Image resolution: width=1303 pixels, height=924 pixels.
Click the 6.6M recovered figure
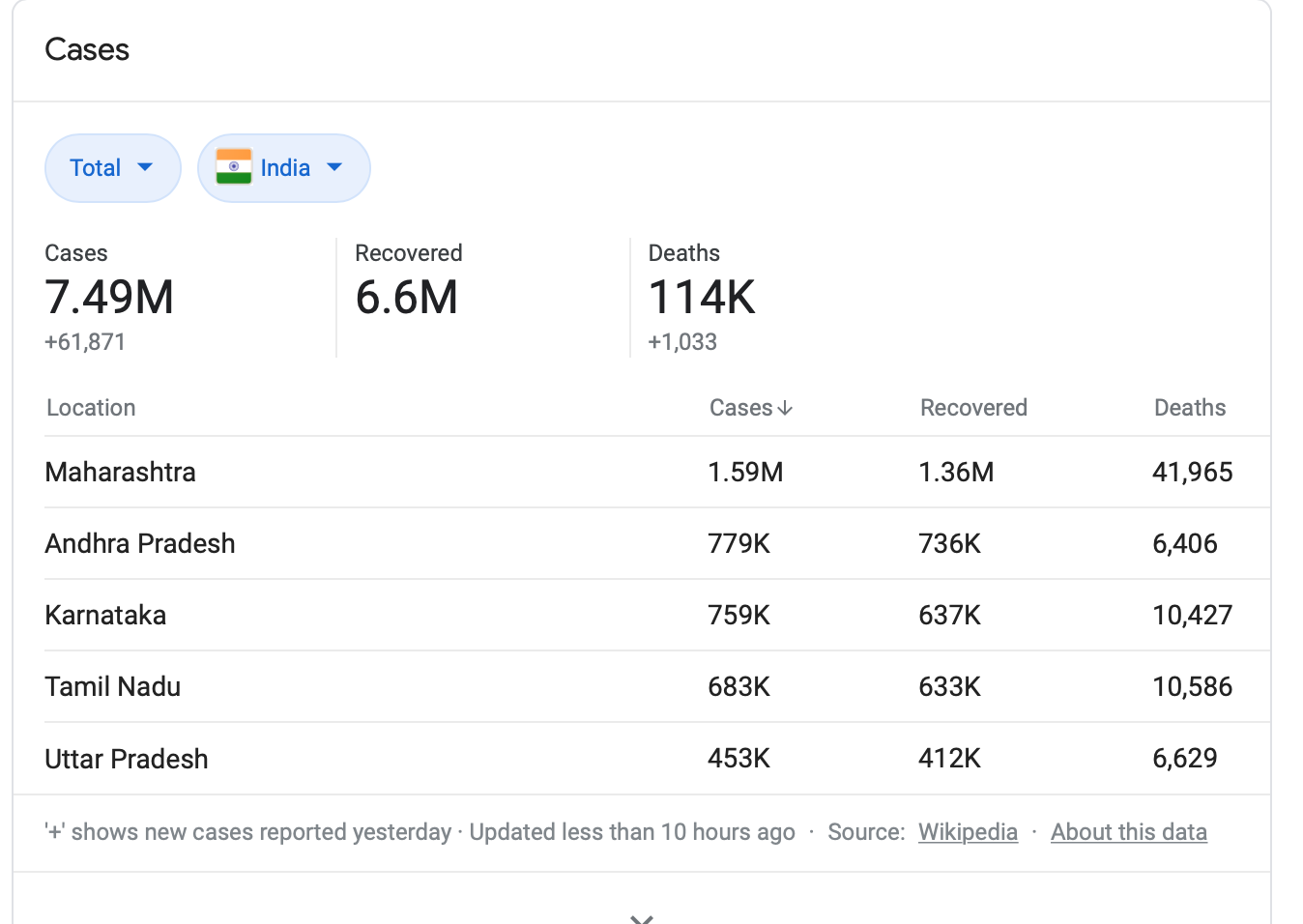[x=407, y=298]
